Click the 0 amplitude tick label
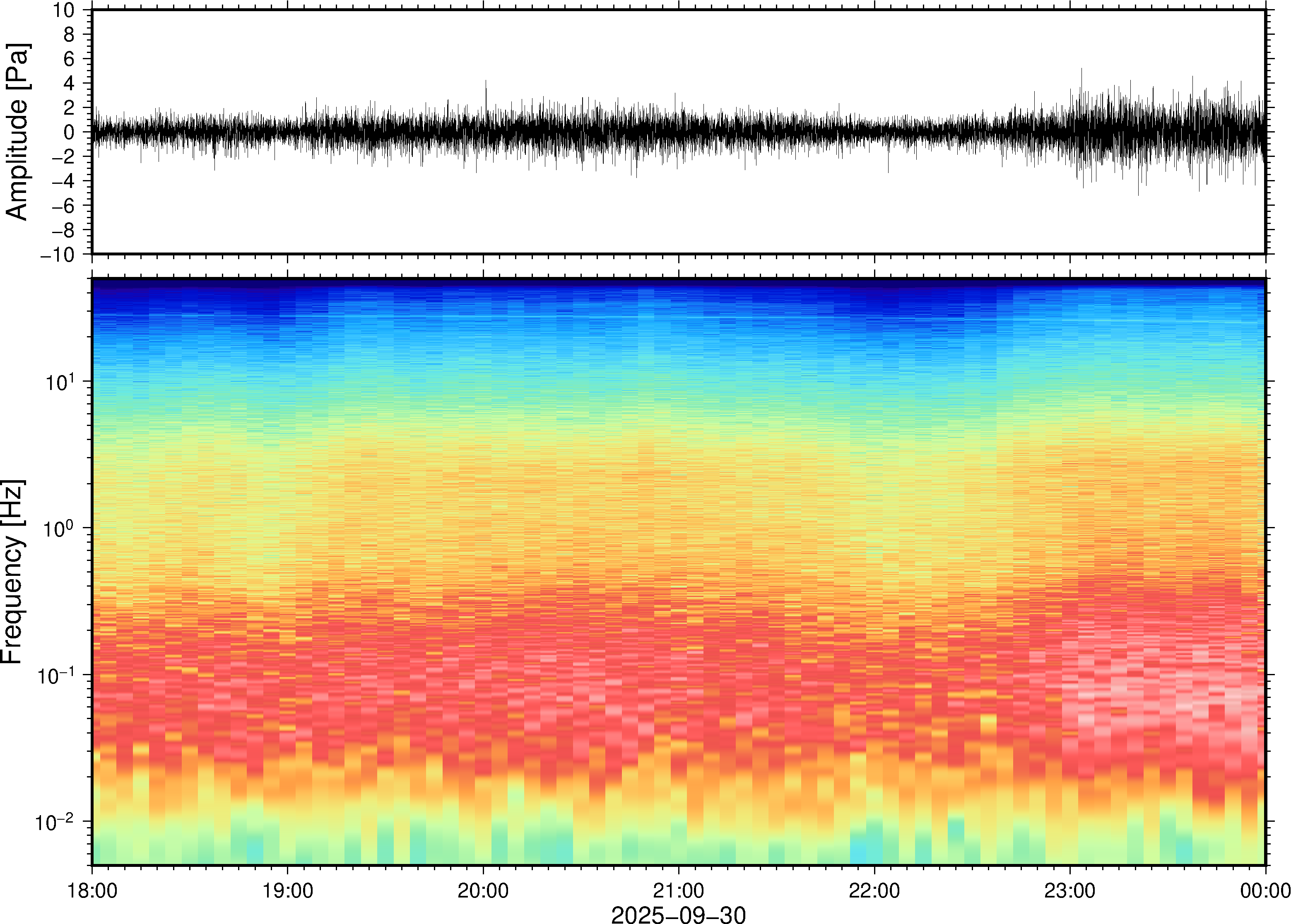 pyautogui.click(x=70, y=132)
